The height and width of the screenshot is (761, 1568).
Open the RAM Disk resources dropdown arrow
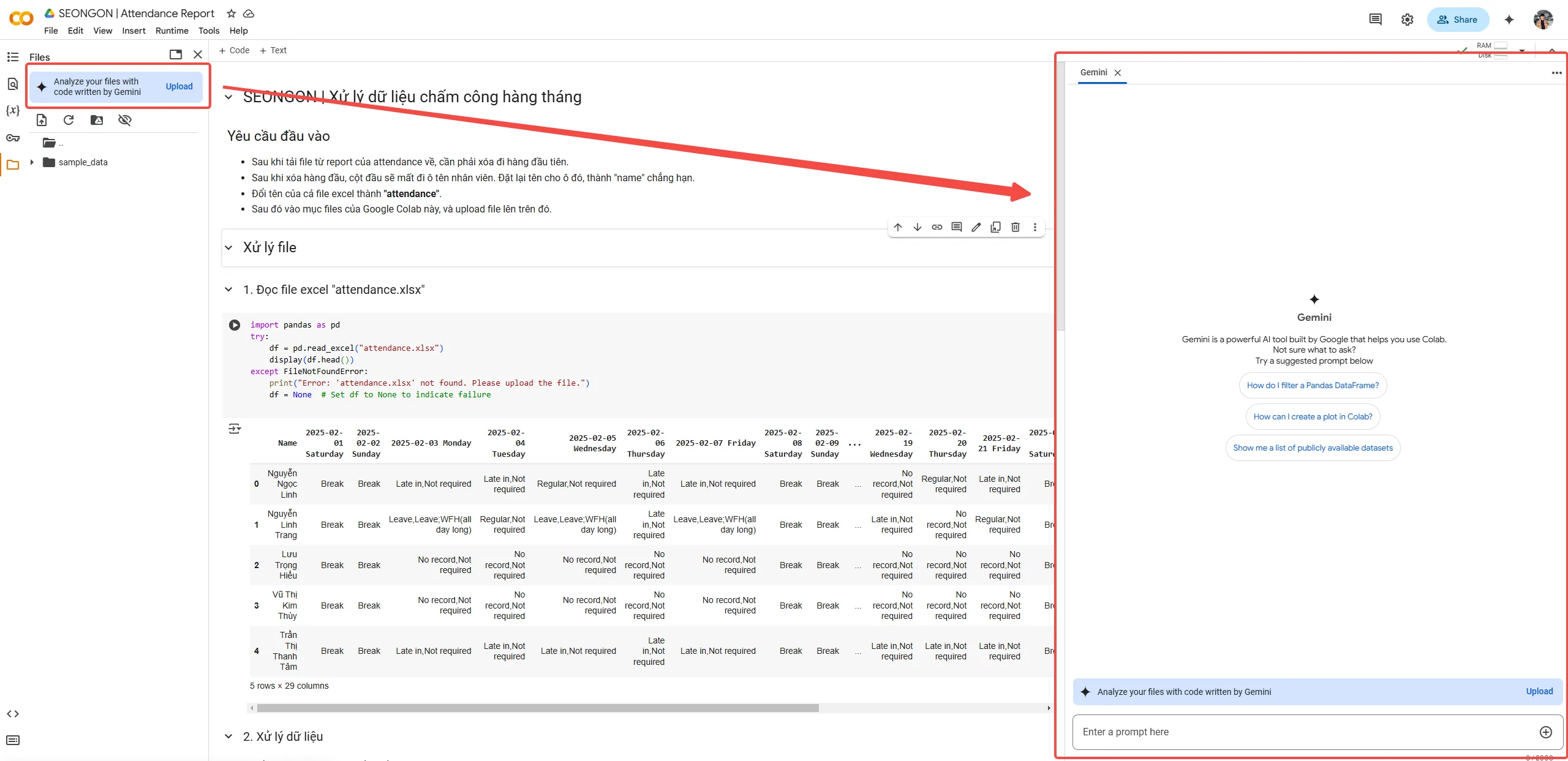(x=1522, y=51)
